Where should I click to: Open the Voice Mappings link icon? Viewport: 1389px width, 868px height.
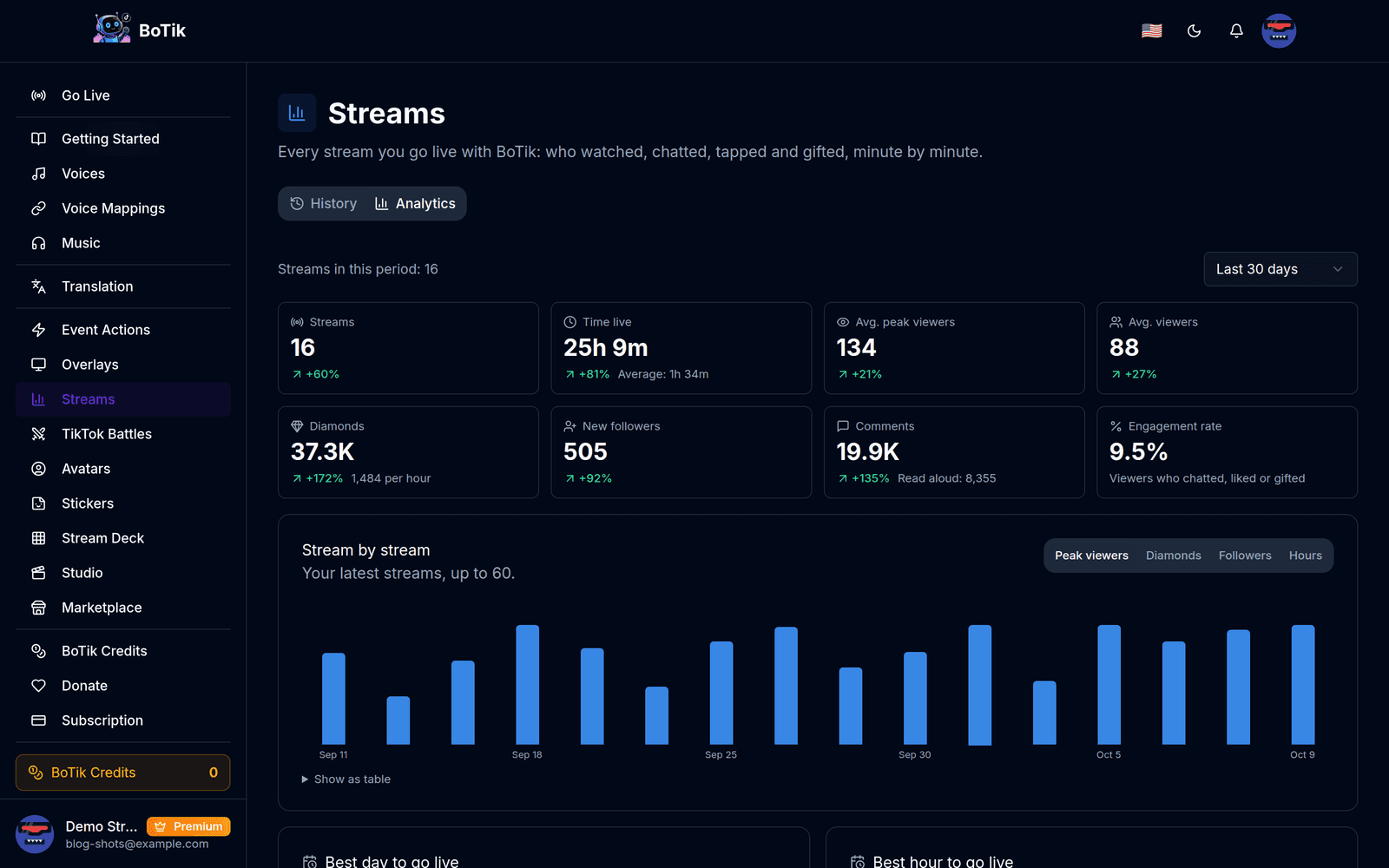tap(38, 208)
